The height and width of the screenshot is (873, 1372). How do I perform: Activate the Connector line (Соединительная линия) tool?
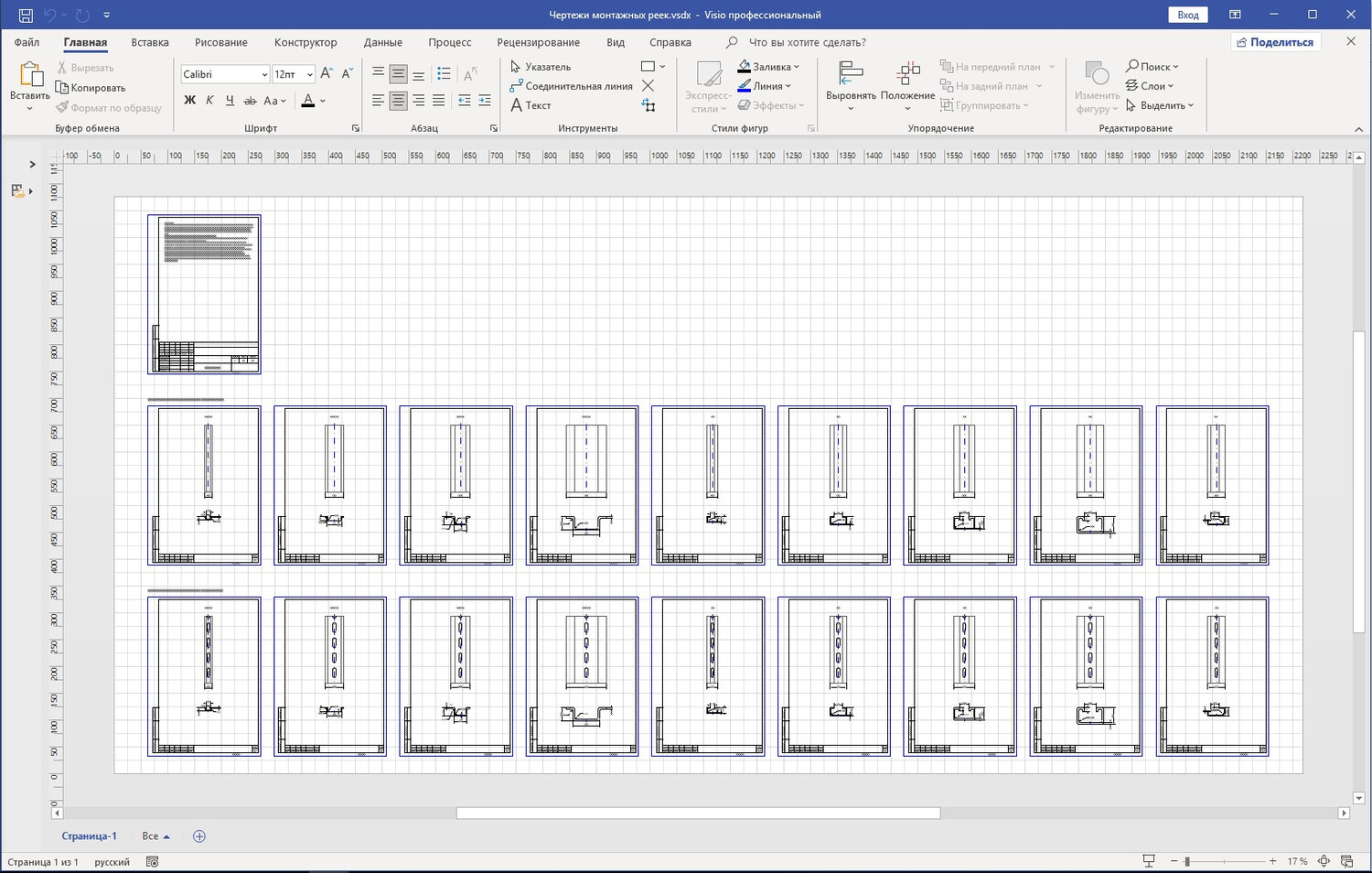click(571, 86)
